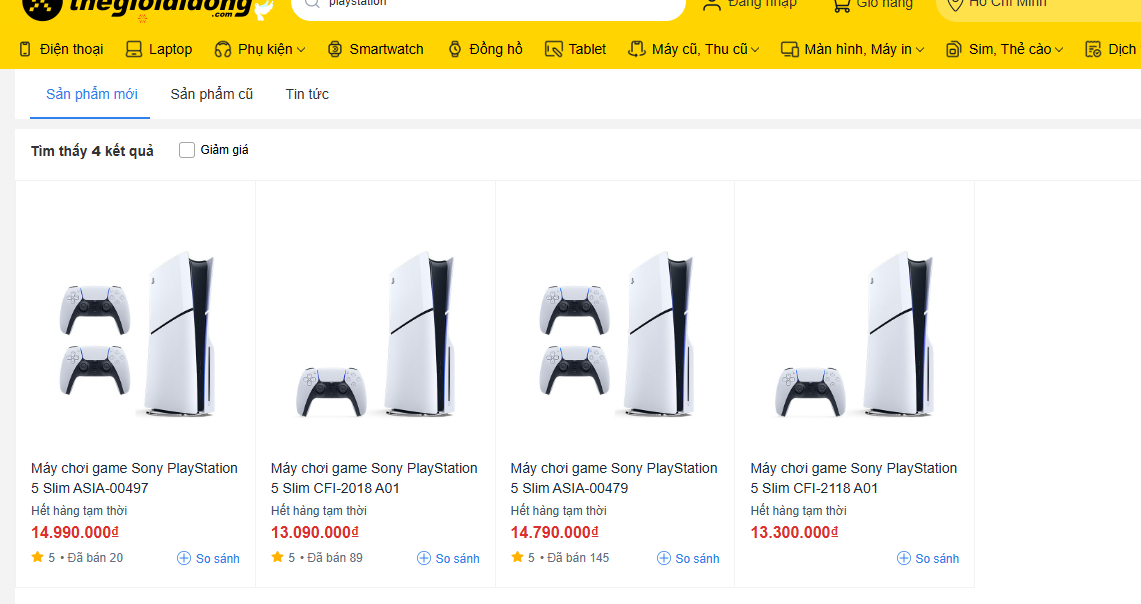Screen dimensions: 1141x604
Task: Switch to the Sản phẩm cũ tab
Action: [x=211, y=94]
